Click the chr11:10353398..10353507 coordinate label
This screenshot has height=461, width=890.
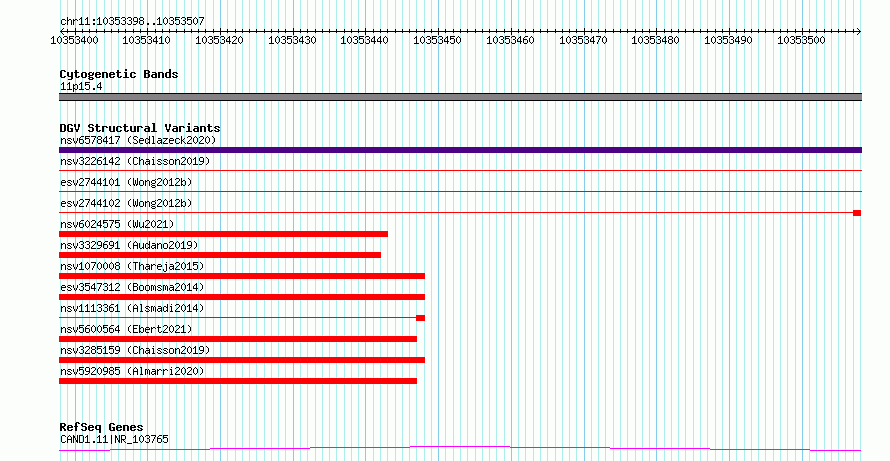tap(132, 22)
